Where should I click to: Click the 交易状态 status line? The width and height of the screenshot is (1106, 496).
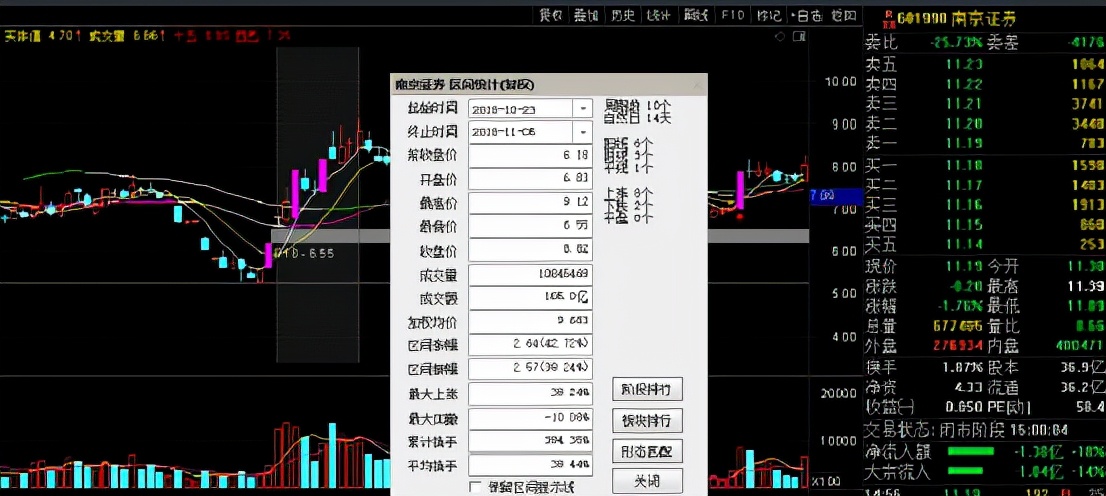[x=966, y=428]
